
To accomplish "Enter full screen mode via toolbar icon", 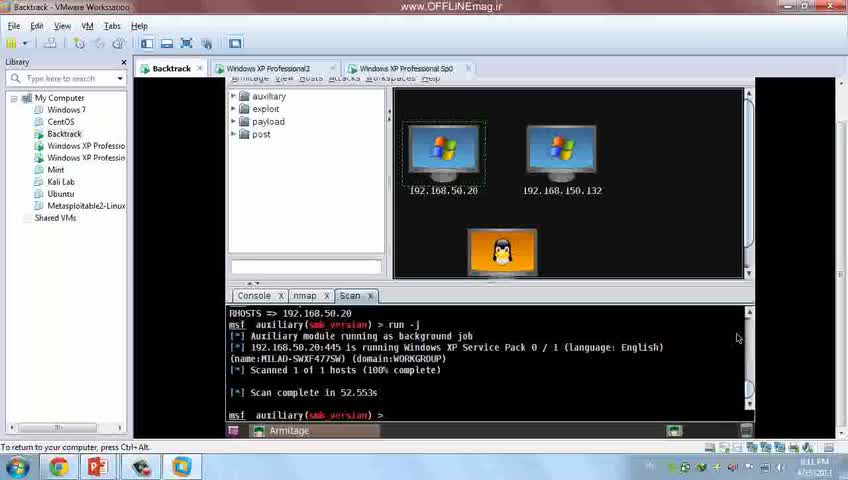I will coord(187,43).
